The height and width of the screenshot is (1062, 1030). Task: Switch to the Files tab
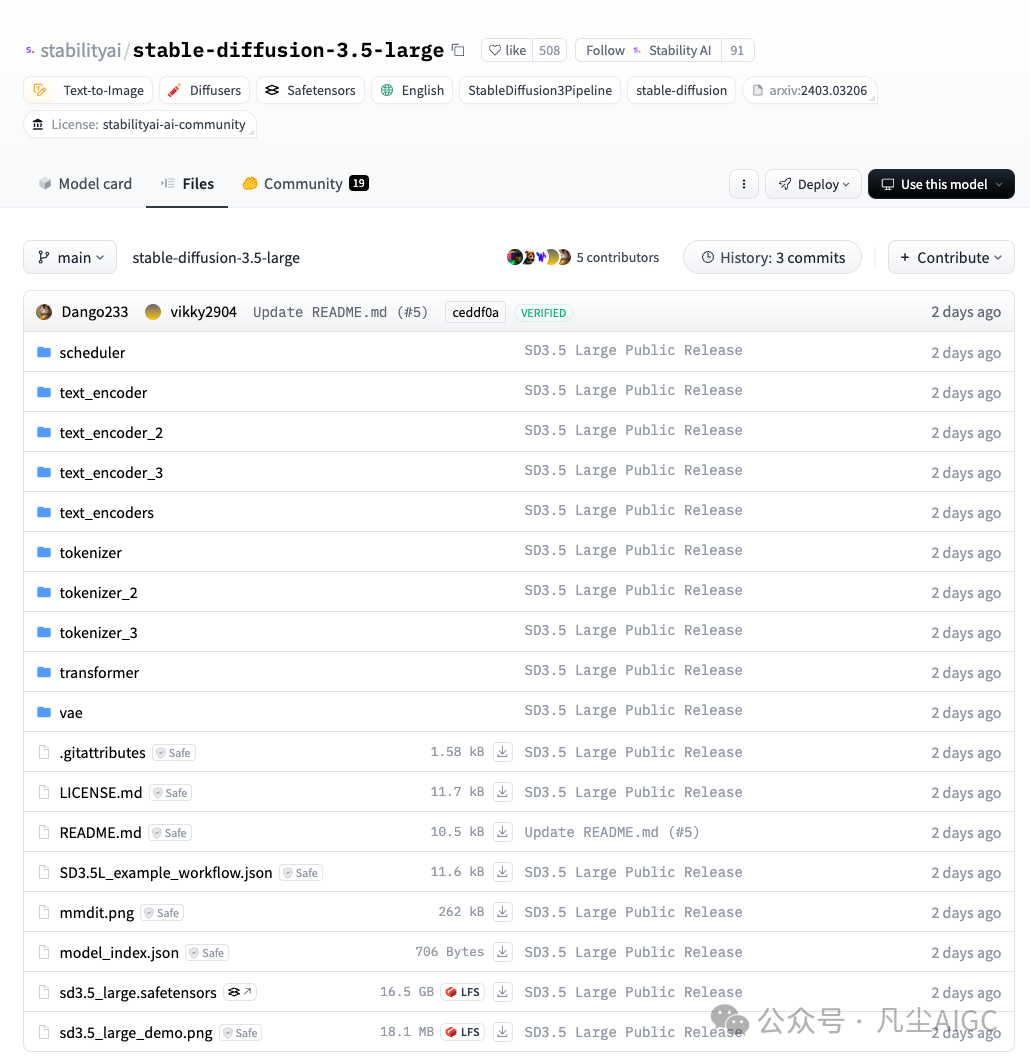tap(188, 184)
